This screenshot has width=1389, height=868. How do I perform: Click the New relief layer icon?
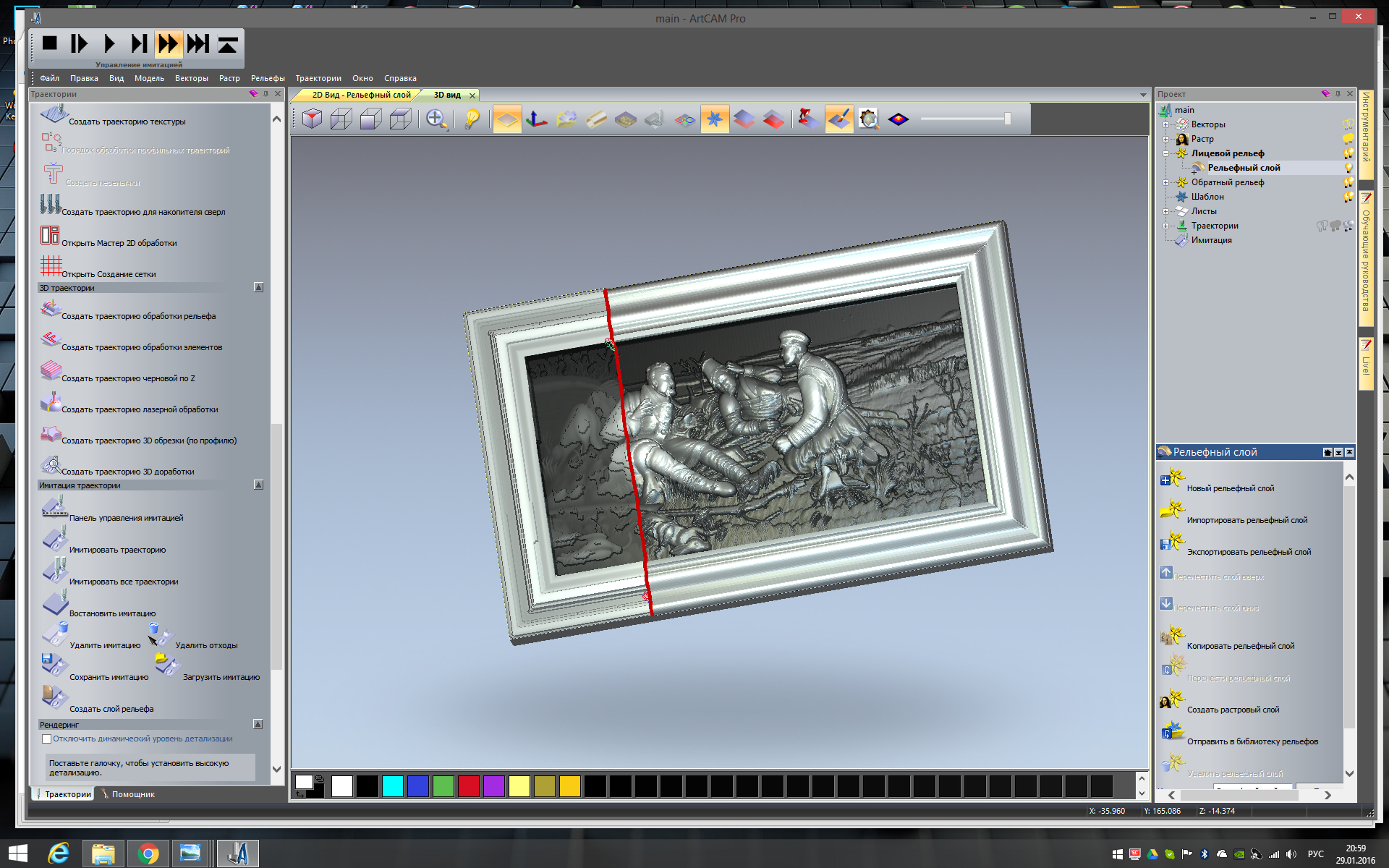[x=1172, y=478]
